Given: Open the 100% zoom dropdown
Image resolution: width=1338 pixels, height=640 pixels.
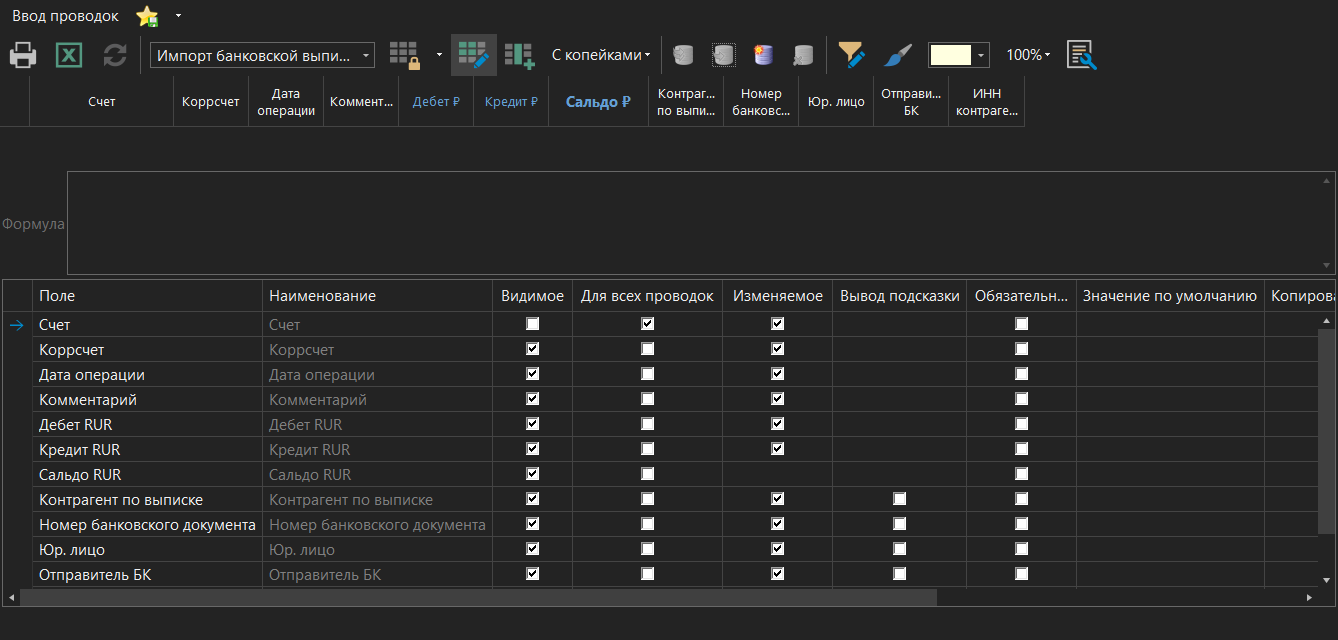Looking at the screenshot, I should [1028, 55].
